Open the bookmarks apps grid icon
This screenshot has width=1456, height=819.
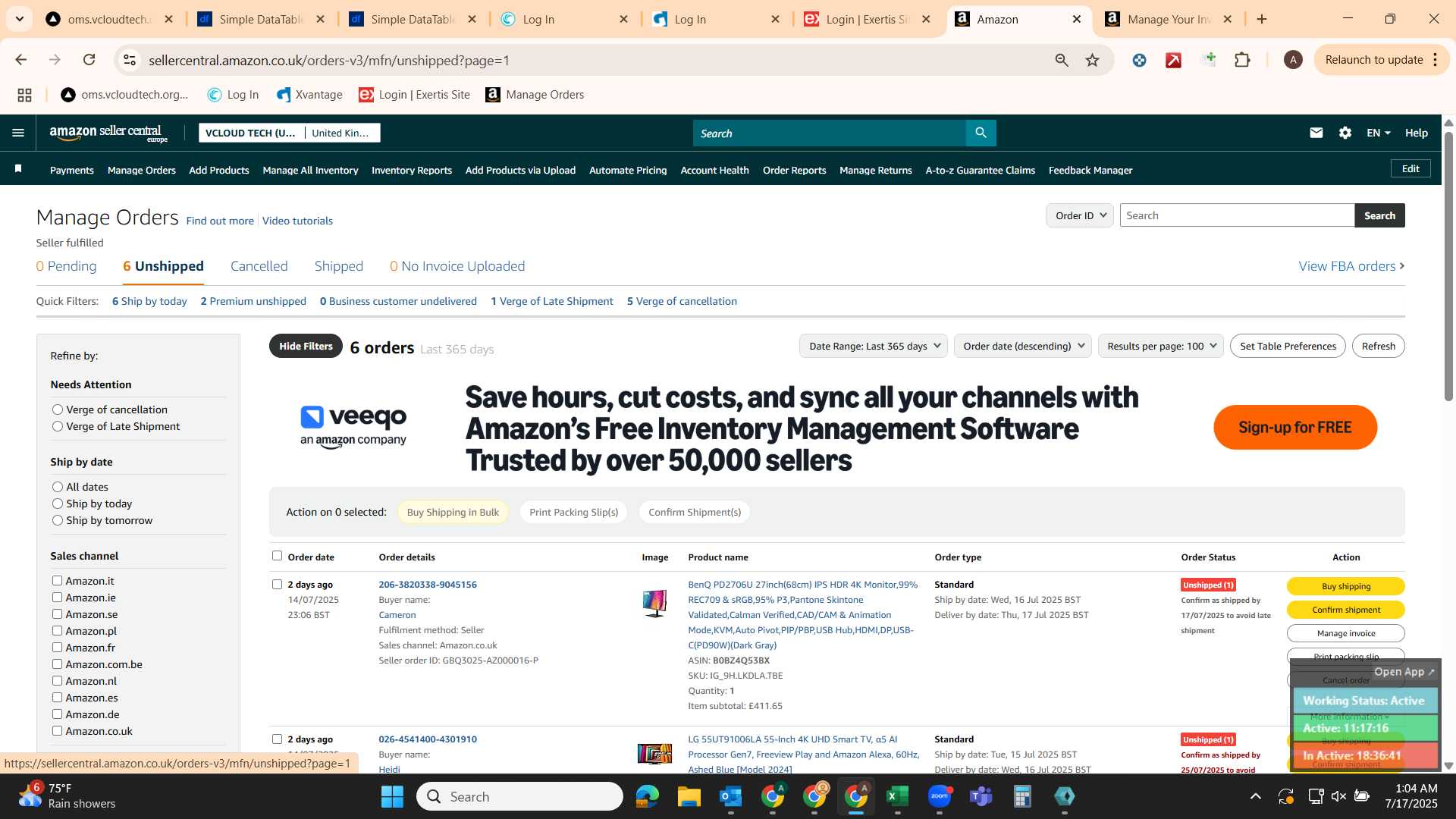click(x=24, y=95)
